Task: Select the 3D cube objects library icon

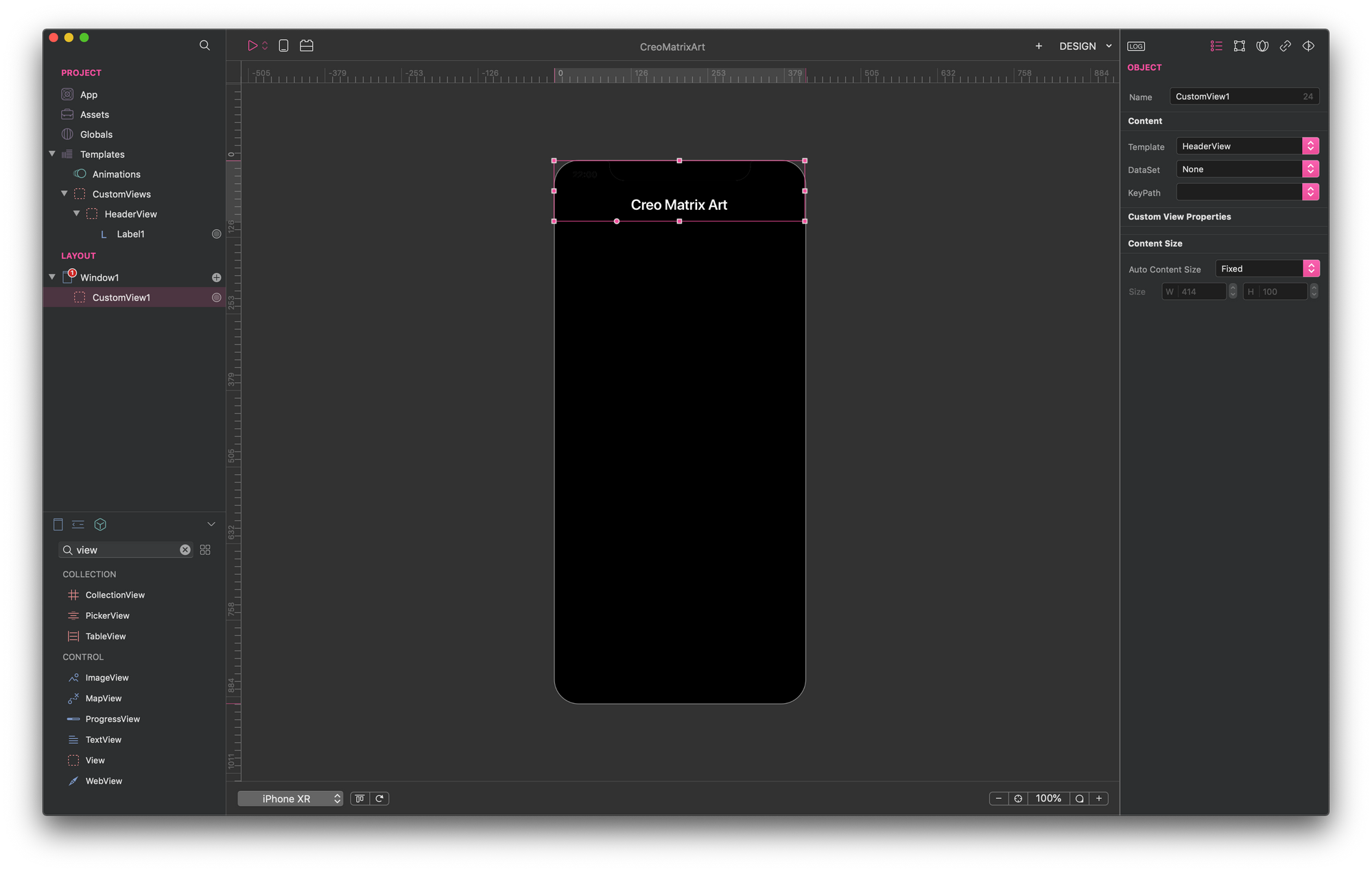Action: (x=100, y=524)
